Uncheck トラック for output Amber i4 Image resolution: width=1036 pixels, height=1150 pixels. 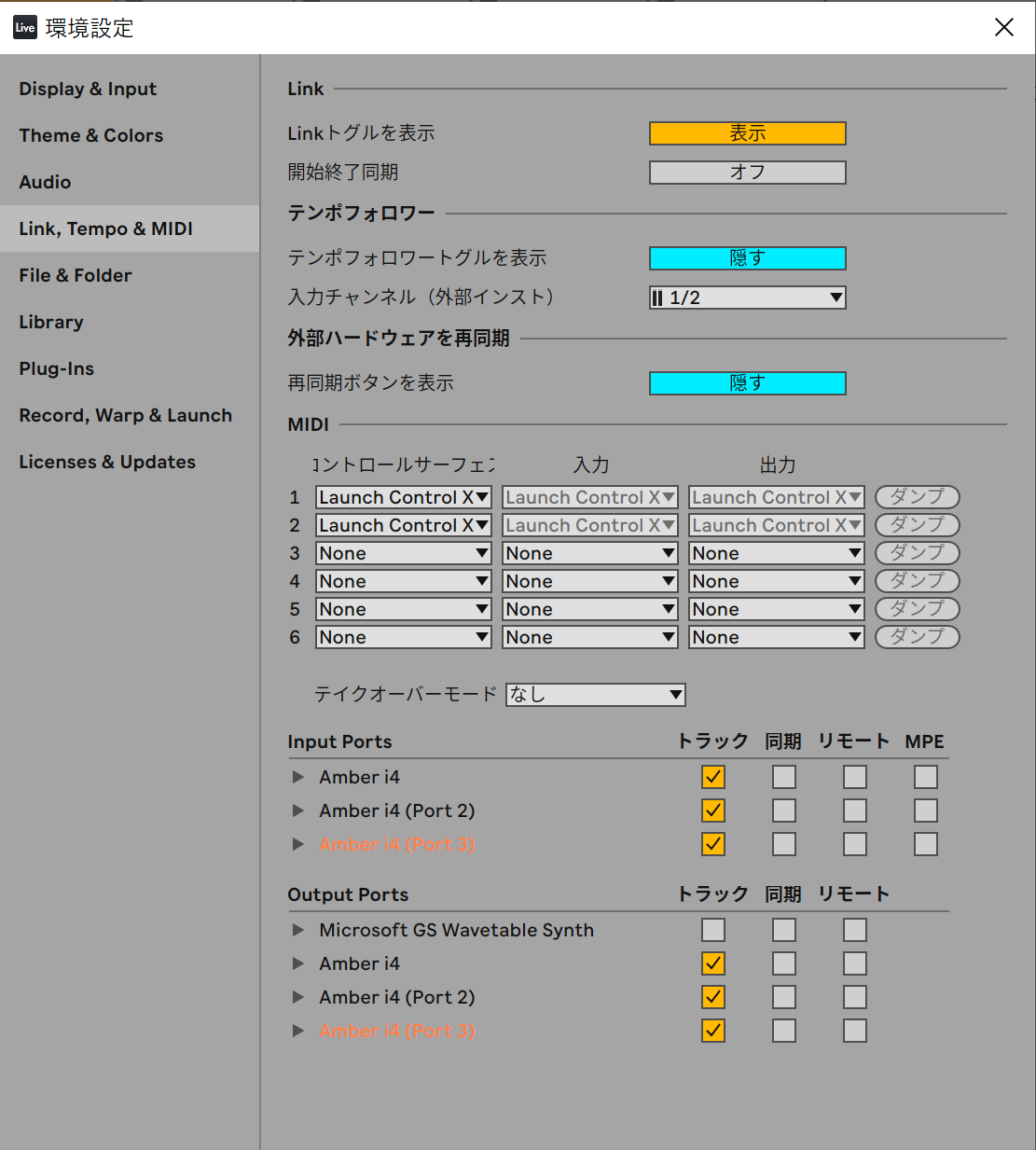coord(713,963)
